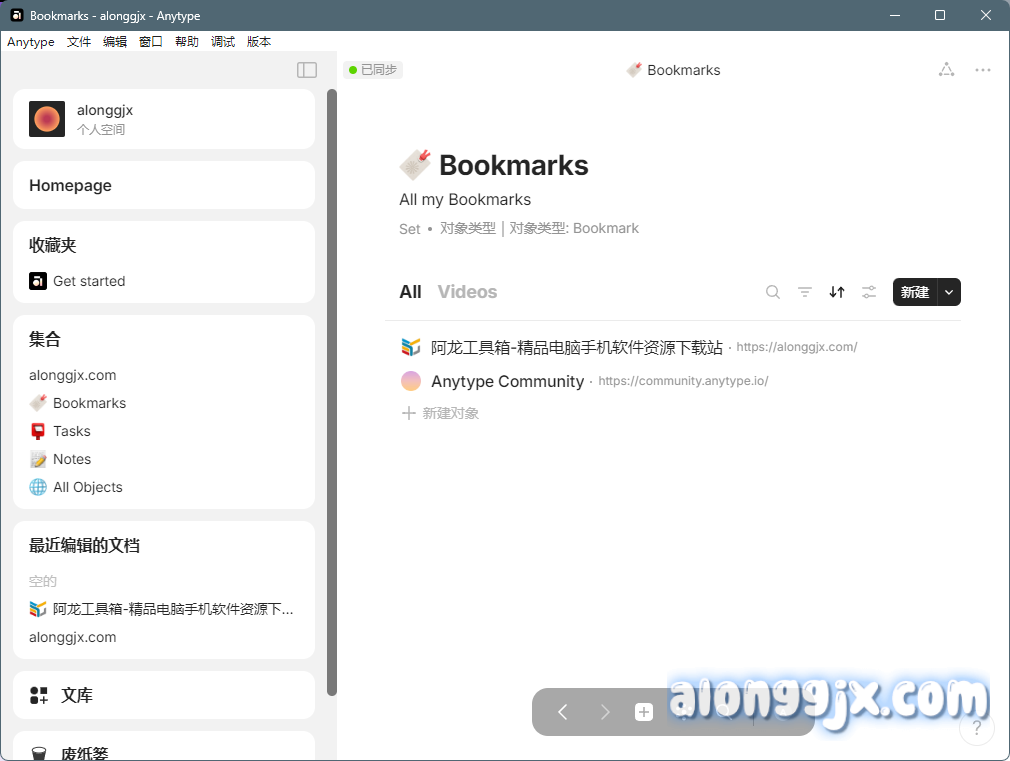Click the sort arrows icon
The image size is (1010, 761).
click(837, 292)
